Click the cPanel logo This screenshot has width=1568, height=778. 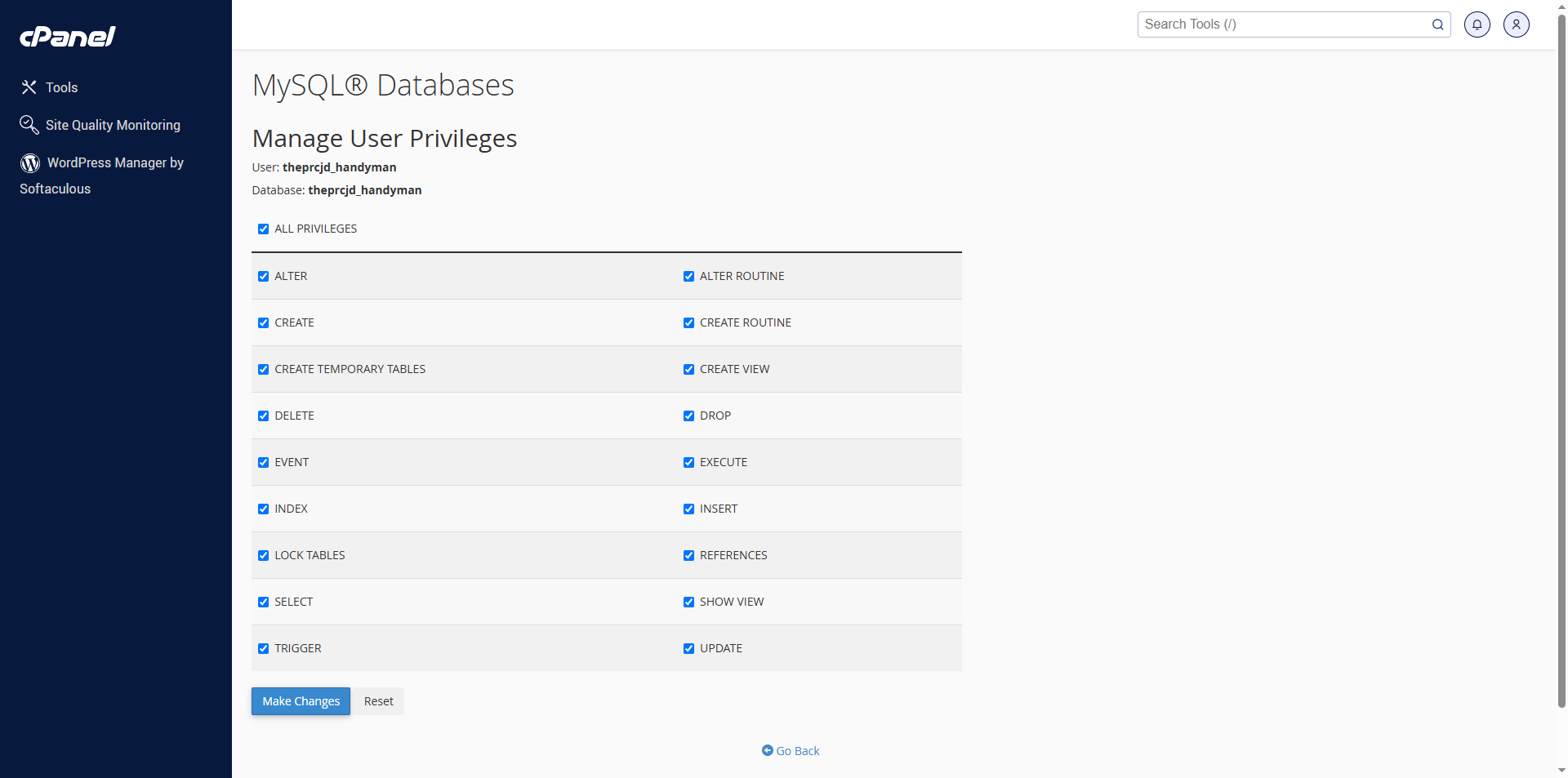tap(68, 37)
